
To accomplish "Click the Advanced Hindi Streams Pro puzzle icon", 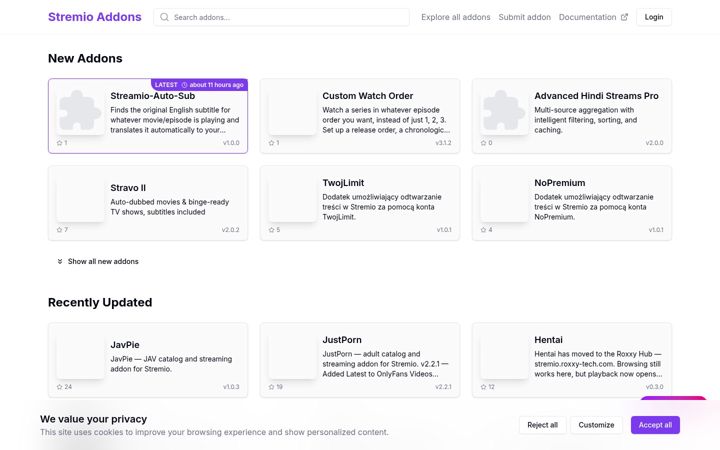I will (x=504, y=111).
